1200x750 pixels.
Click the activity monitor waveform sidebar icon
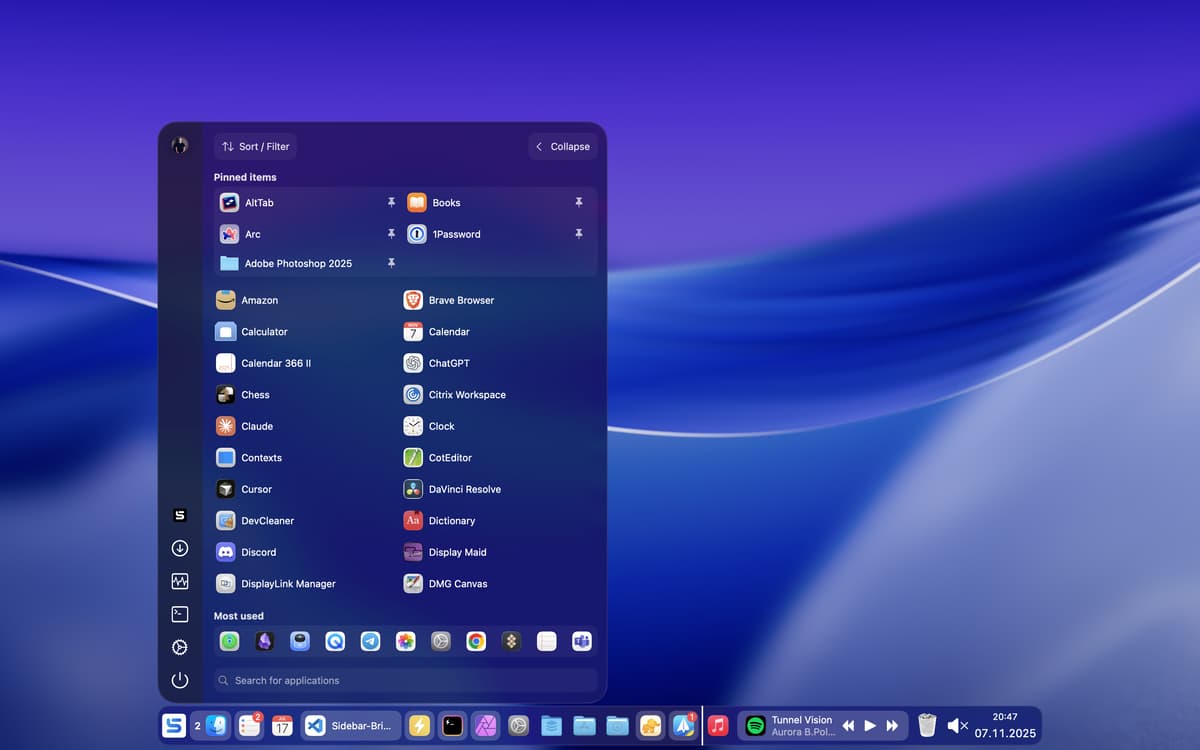[180, 581]
